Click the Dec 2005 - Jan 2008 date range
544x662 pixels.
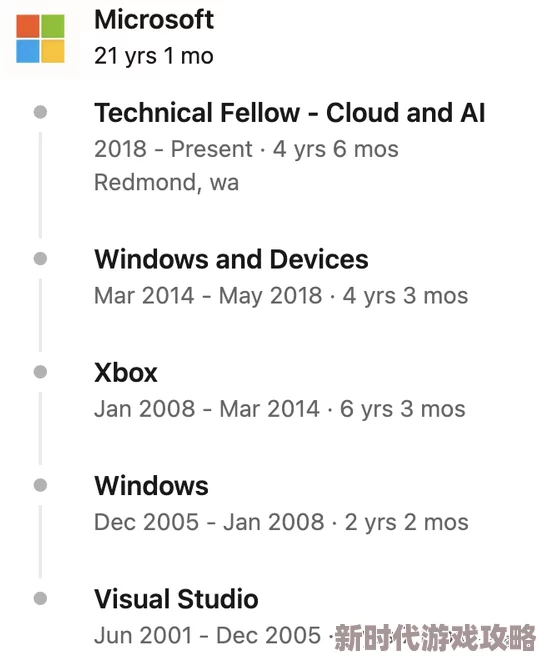[209, 522]
